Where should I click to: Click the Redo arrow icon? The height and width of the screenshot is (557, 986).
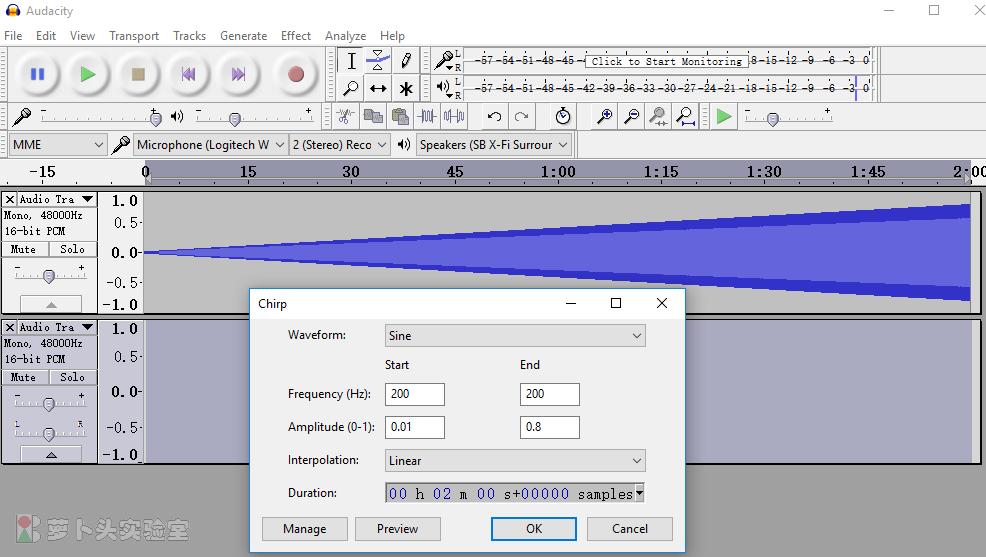[521, 116]
